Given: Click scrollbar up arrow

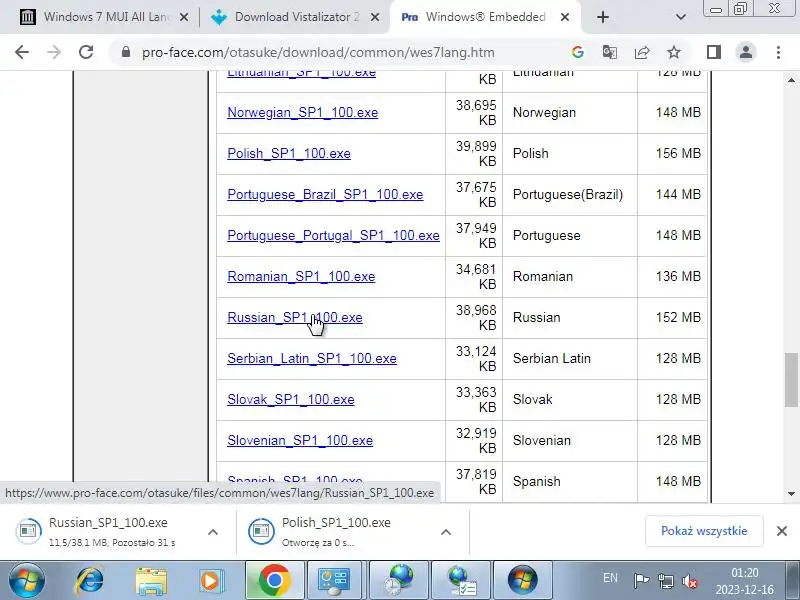Looking at the screenshot, I should coord(791,80).
